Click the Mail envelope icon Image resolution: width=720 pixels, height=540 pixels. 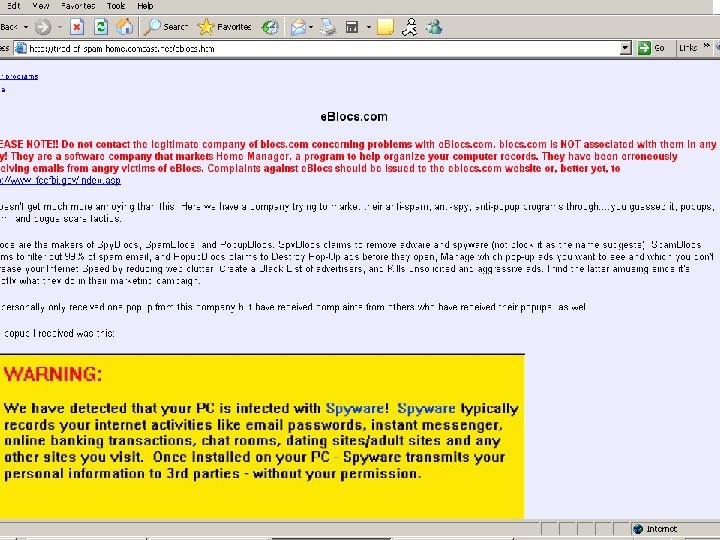[298, 28]
